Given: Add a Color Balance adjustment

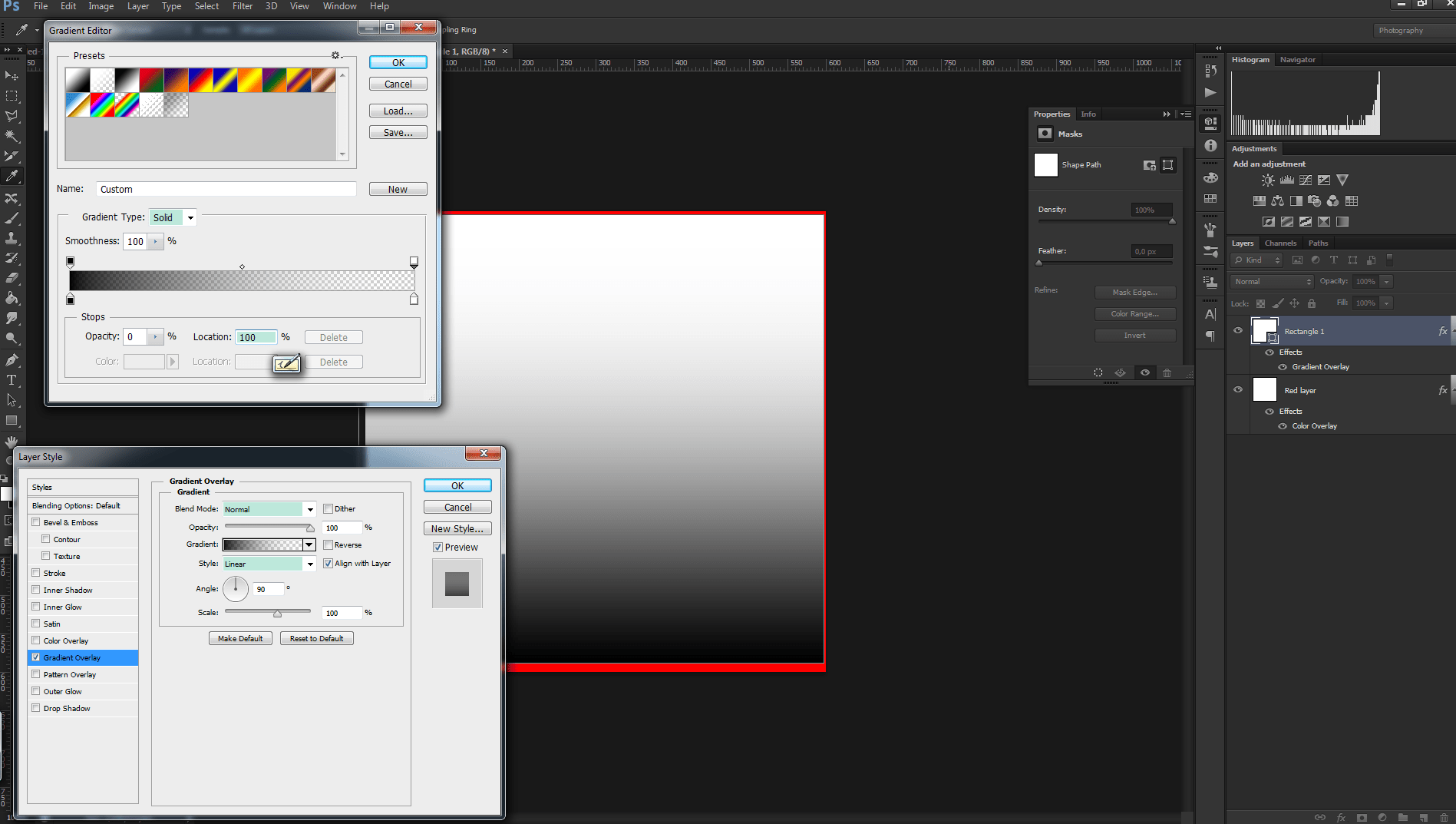Looking at the screenshot, I should (1277, 201).
